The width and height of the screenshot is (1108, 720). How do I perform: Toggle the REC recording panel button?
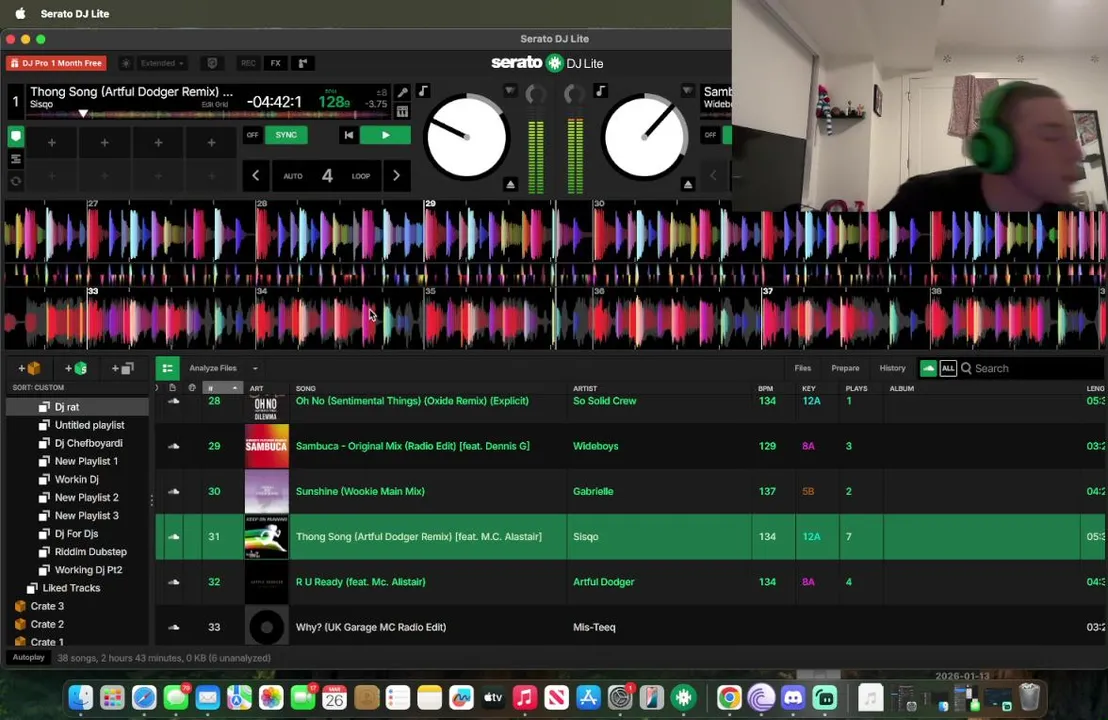(x=248, y=63)
